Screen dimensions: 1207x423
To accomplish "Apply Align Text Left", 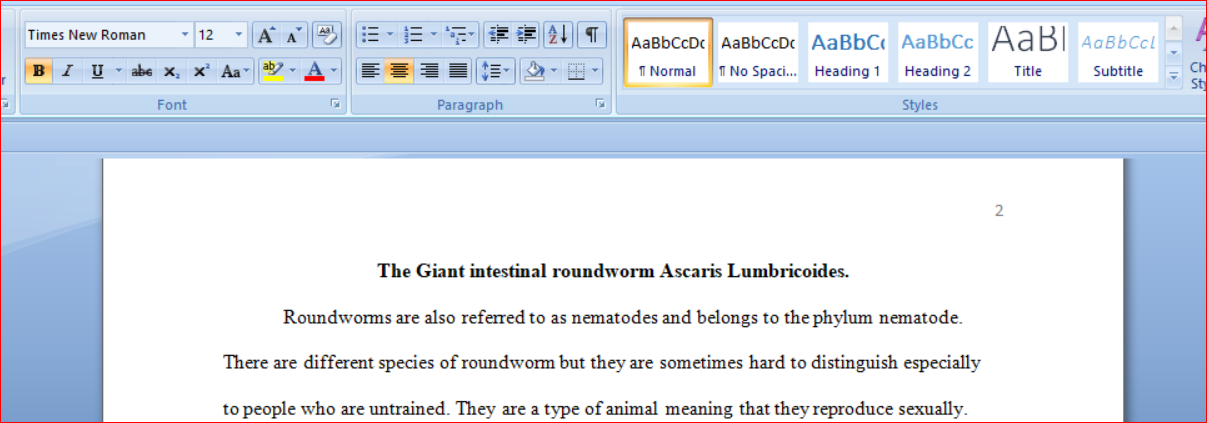I will 370,71.
